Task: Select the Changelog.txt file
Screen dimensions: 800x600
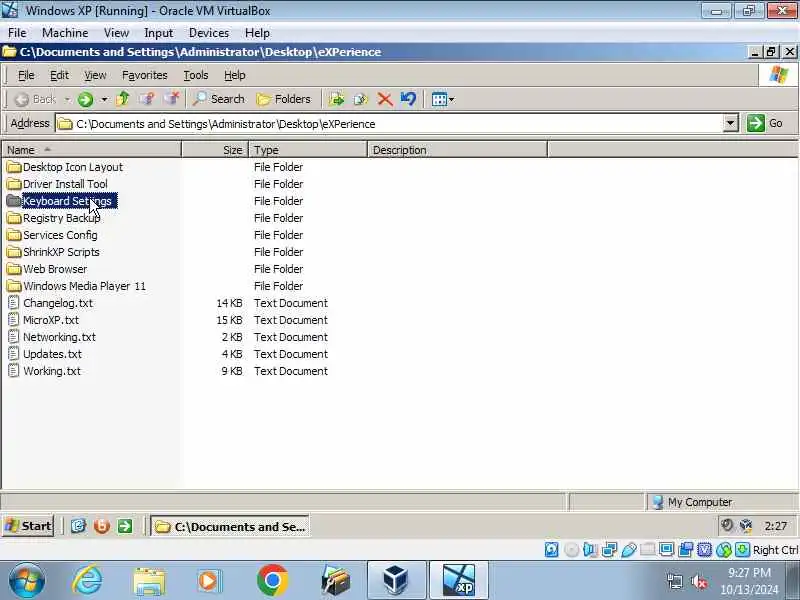Action: click(51, 303)
